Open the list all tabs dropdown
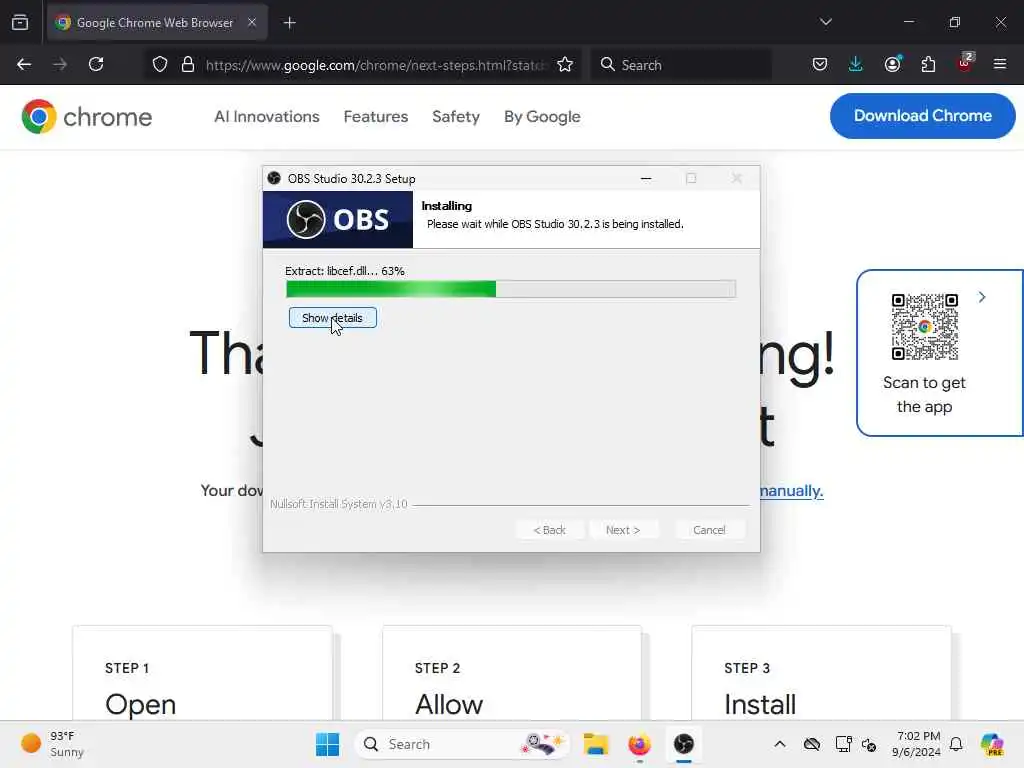1024x768 pixels. tap(825, 22)
